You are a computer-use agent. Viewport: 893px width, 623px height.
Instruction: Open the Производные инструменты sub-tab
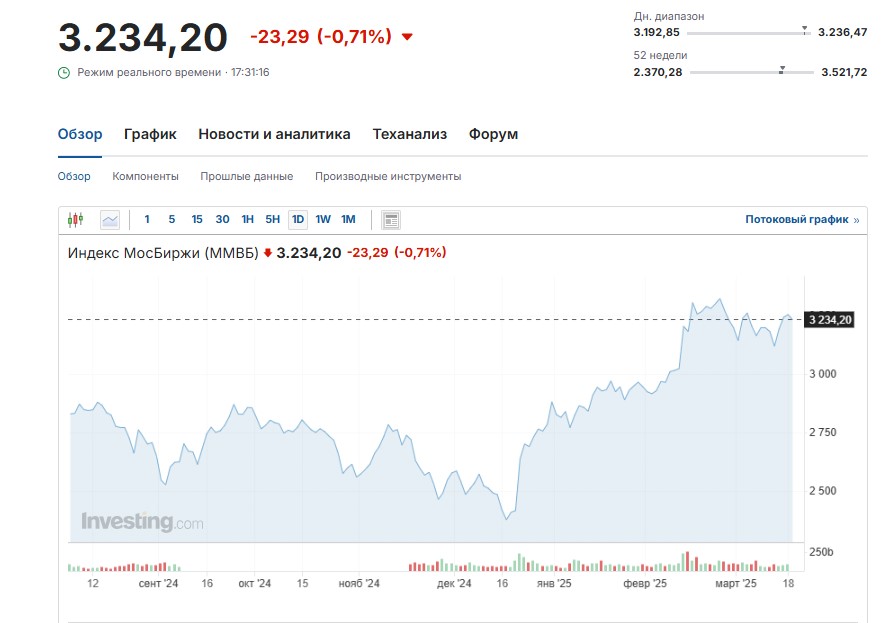[388, 177]
